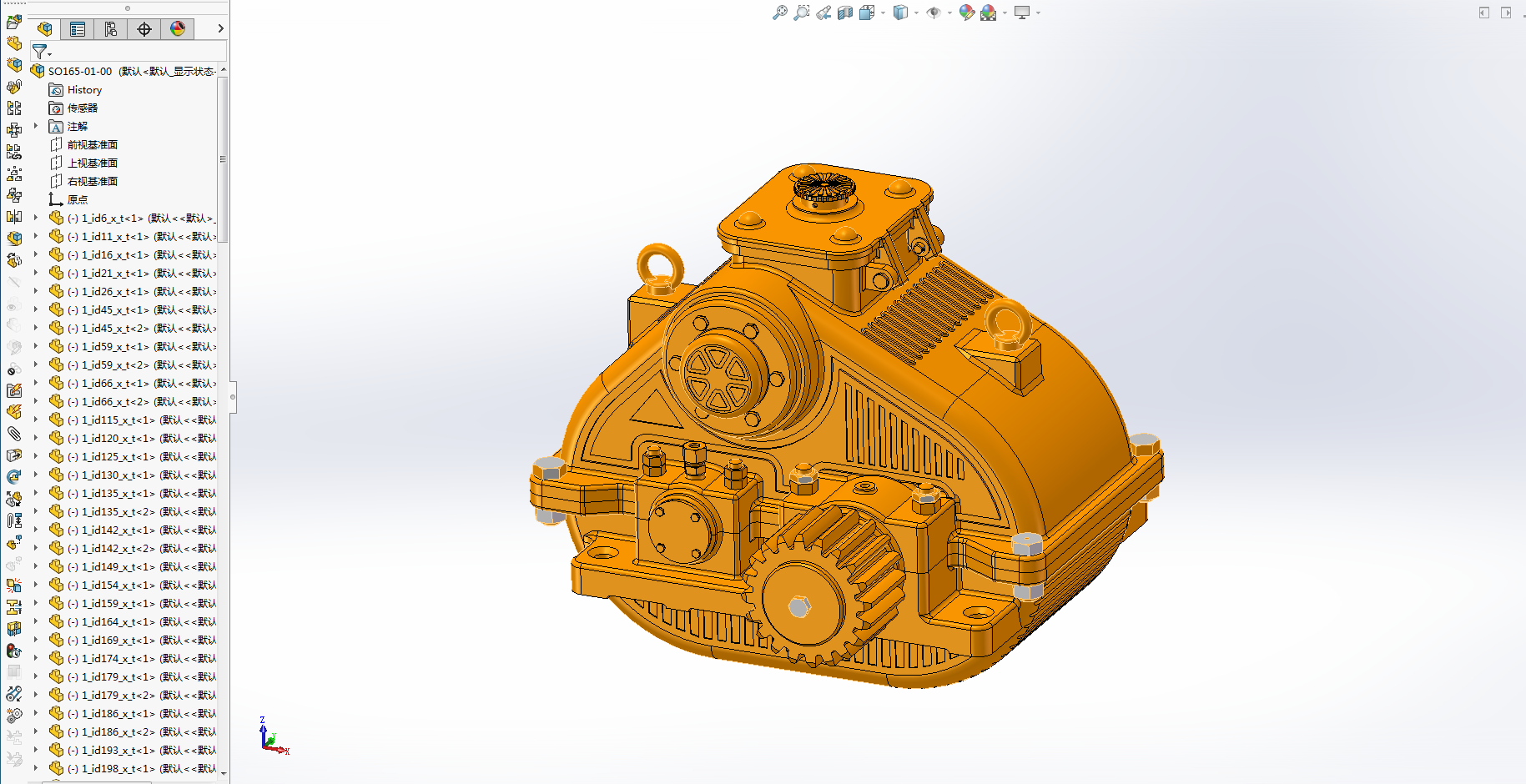Switch to ConfigurationManager tab
Screen dimensions: 1526x784
pyautogui.click(x=111, y=29)
